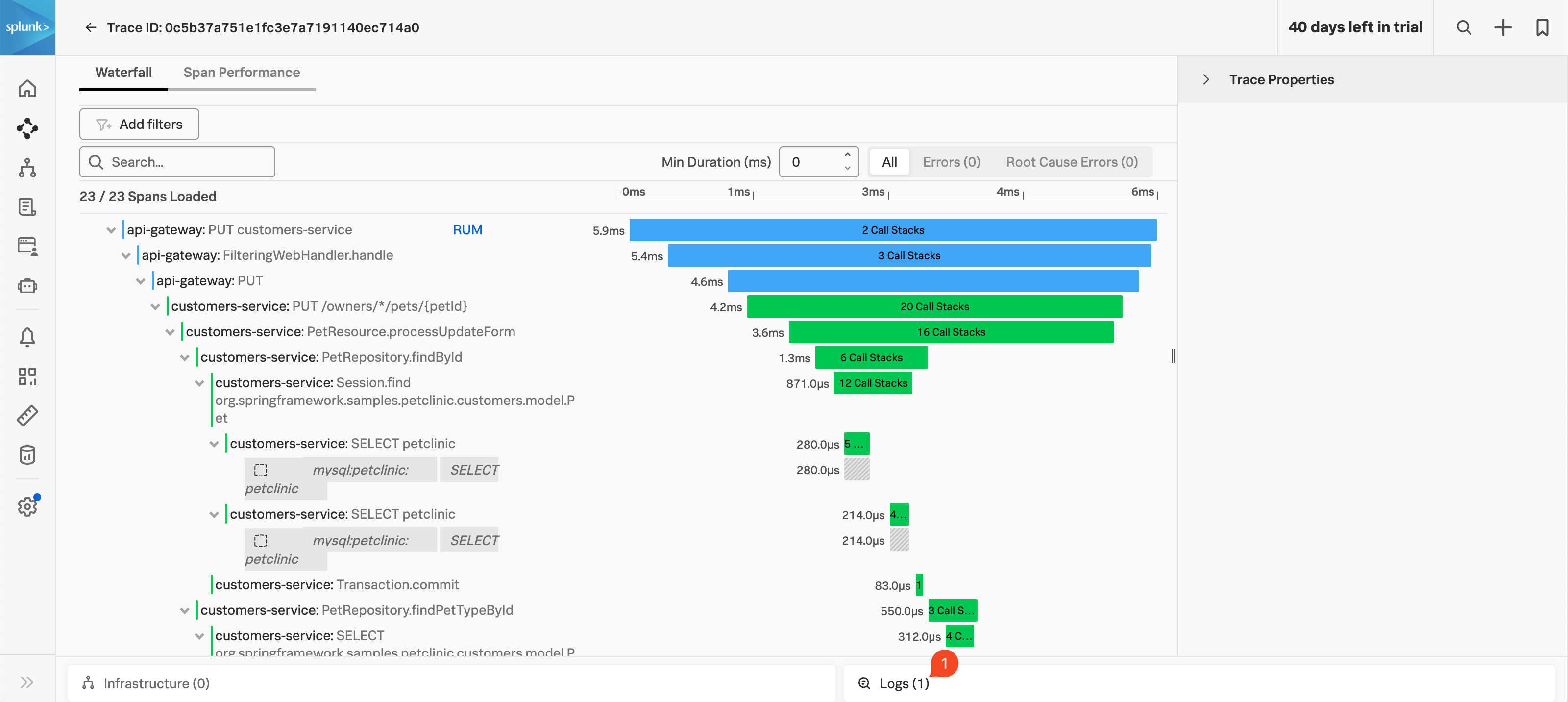Image resolution: width=1568 pixels, height=702 pixels.
Task: Click the 3 Call Stacks blue bar
Action: point(909,256)
